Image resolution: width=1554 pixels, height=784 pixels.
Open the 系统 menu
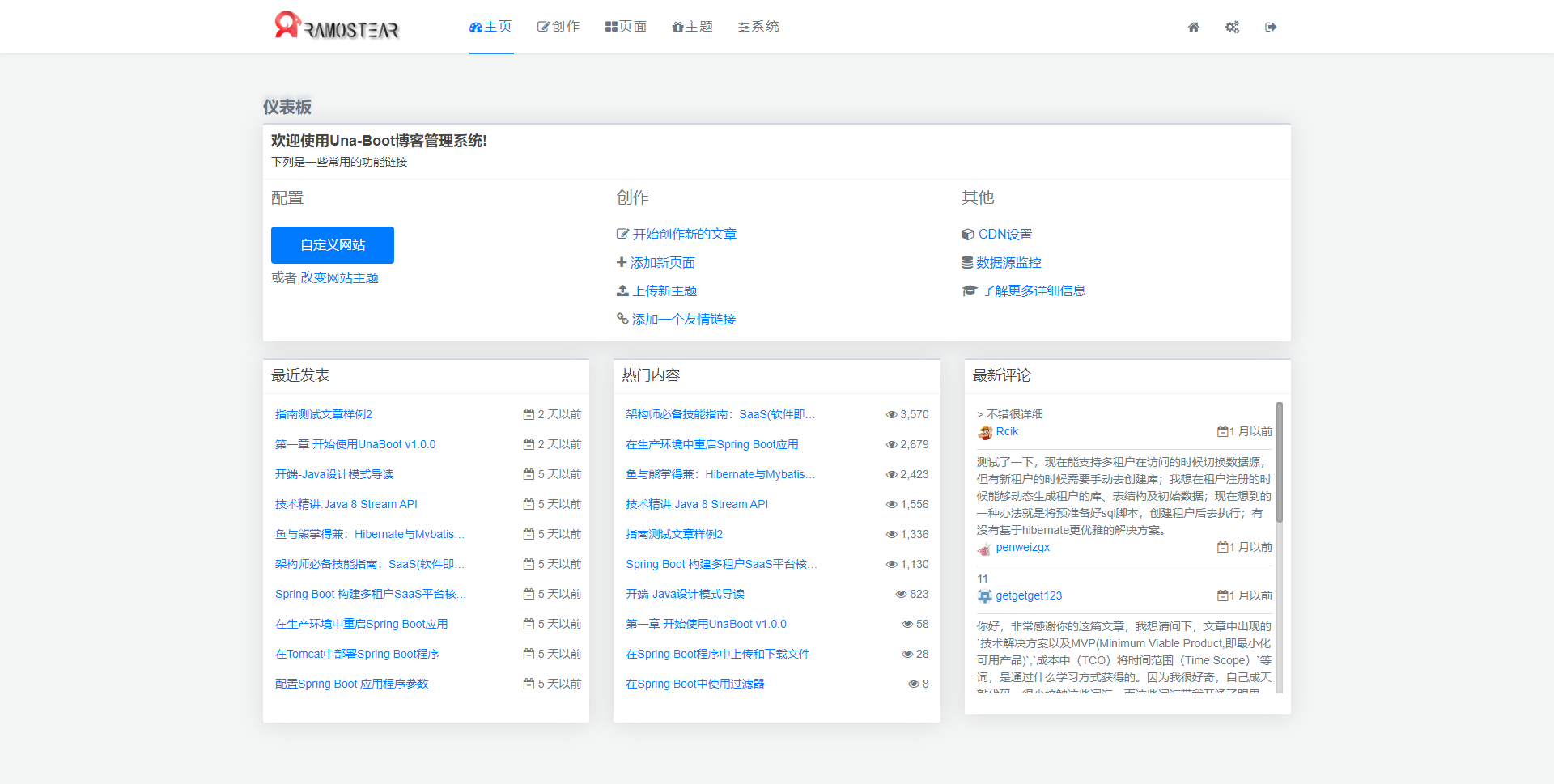[x=758, y=27]
